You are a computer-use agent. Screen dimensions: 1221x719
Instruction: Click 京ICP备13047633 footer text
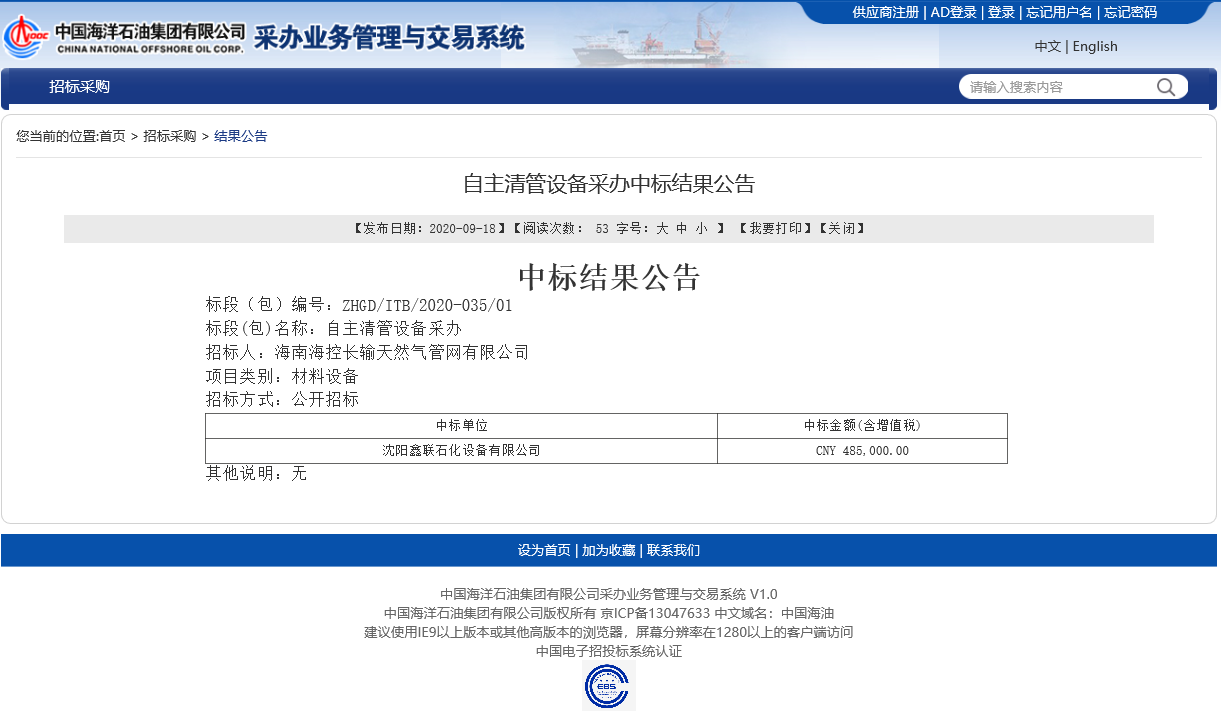pyautogui.click(x=655, y=613)
